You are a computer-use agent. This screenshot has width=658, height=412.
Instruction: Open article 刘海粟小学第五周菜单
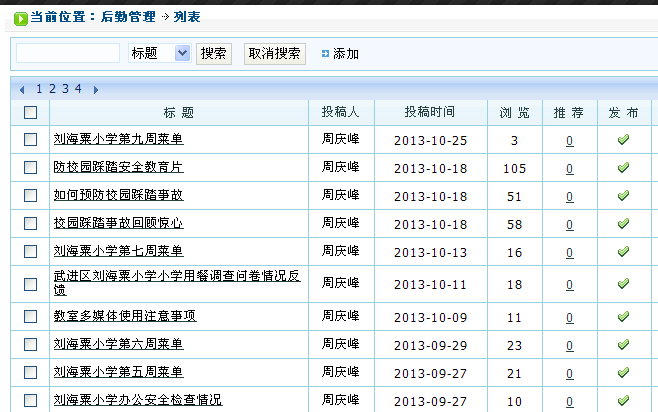[118, 372]
